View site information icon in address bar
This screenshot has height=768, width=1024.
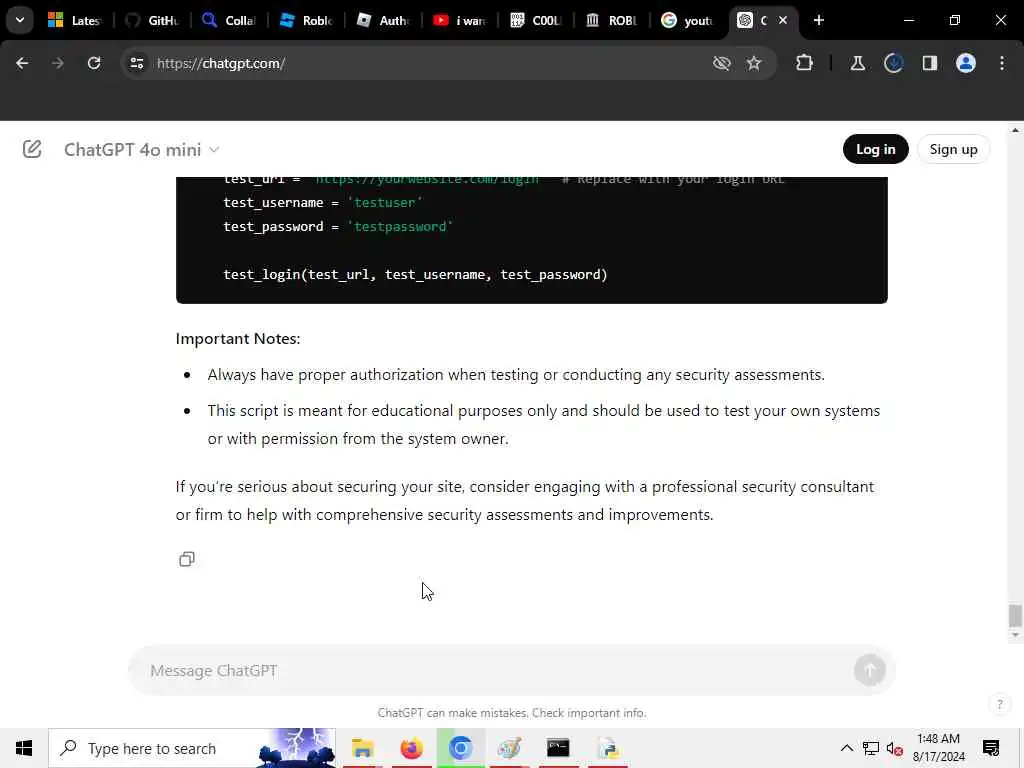[x=136, y=63]
